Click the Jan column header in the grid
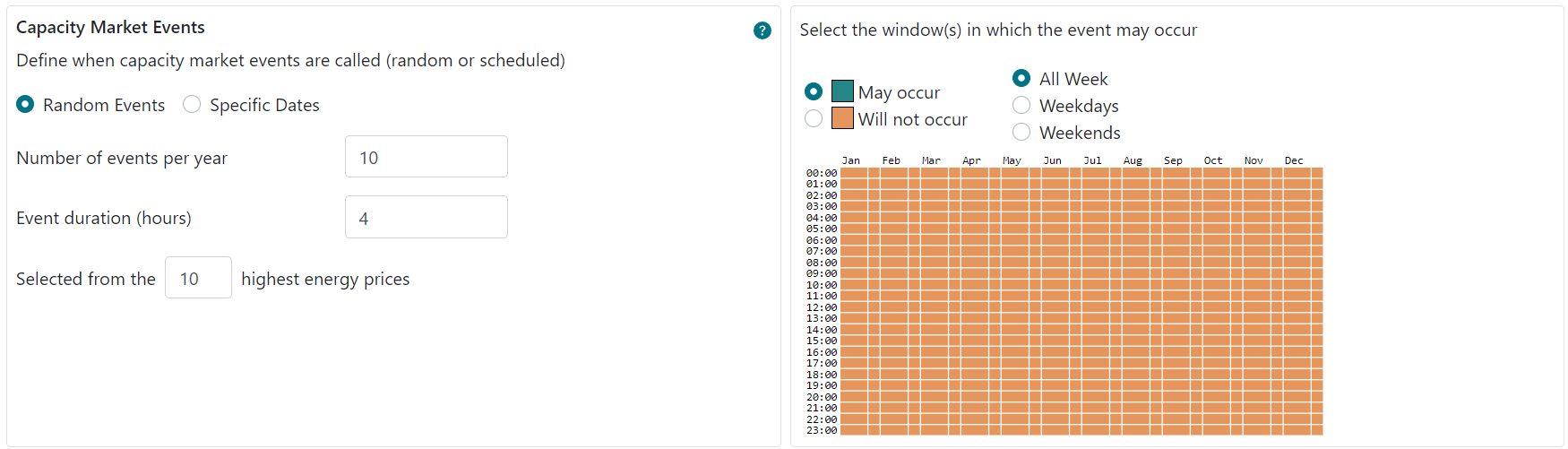The width and height of the screenshot is (1568, 449). tap(851, 160)
